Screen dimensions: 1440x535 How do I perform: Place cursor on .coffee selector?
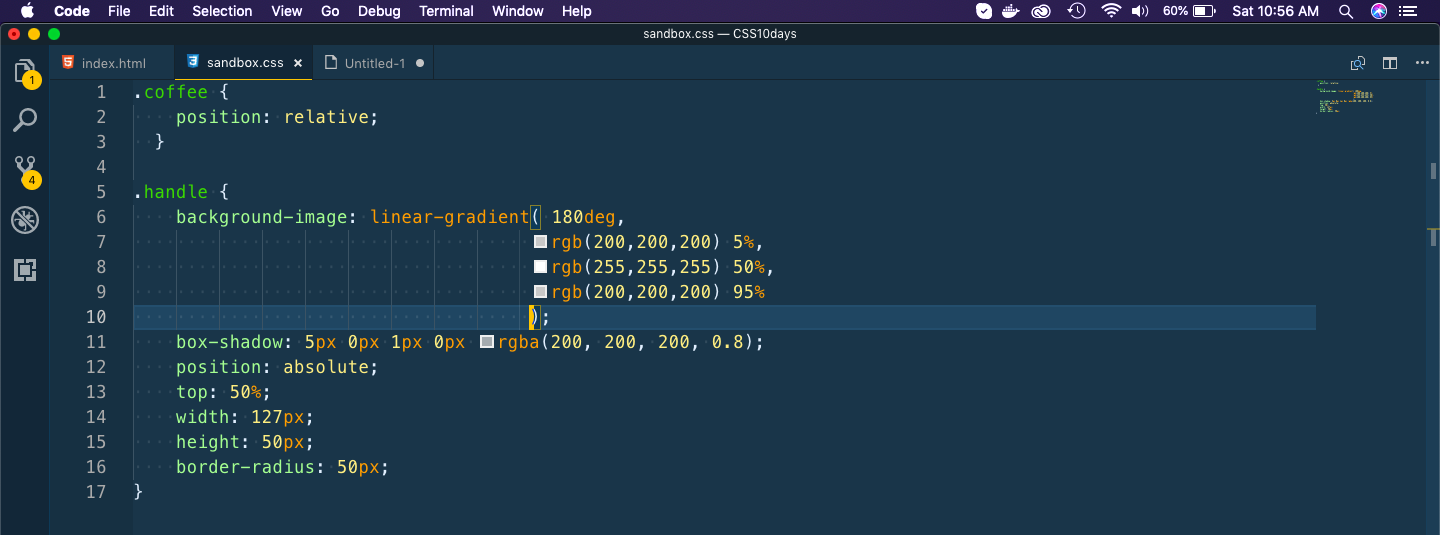171,92
